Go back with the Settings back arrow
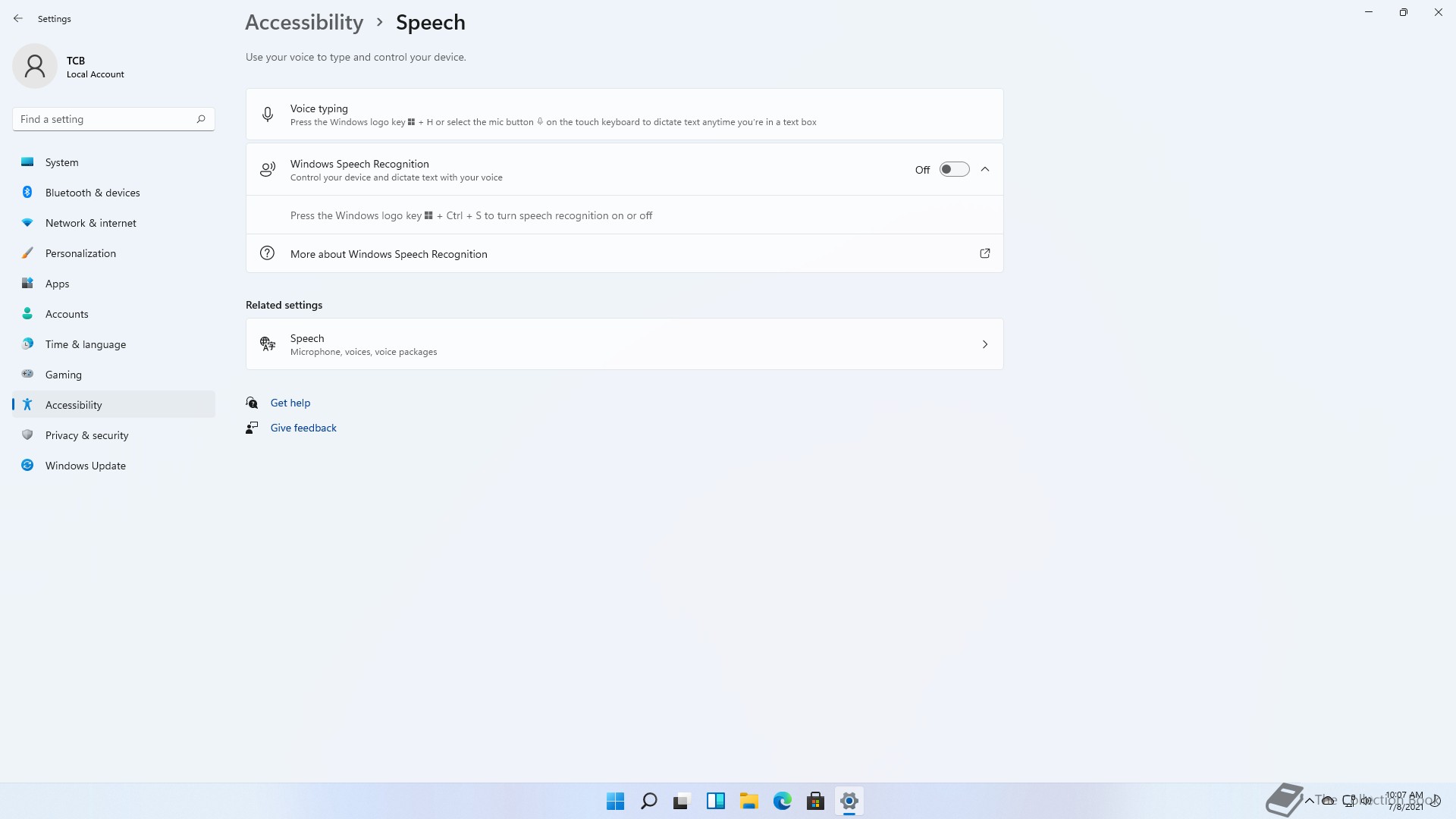The height and width of the screenshot is (819, 1456). pos(18,18)
